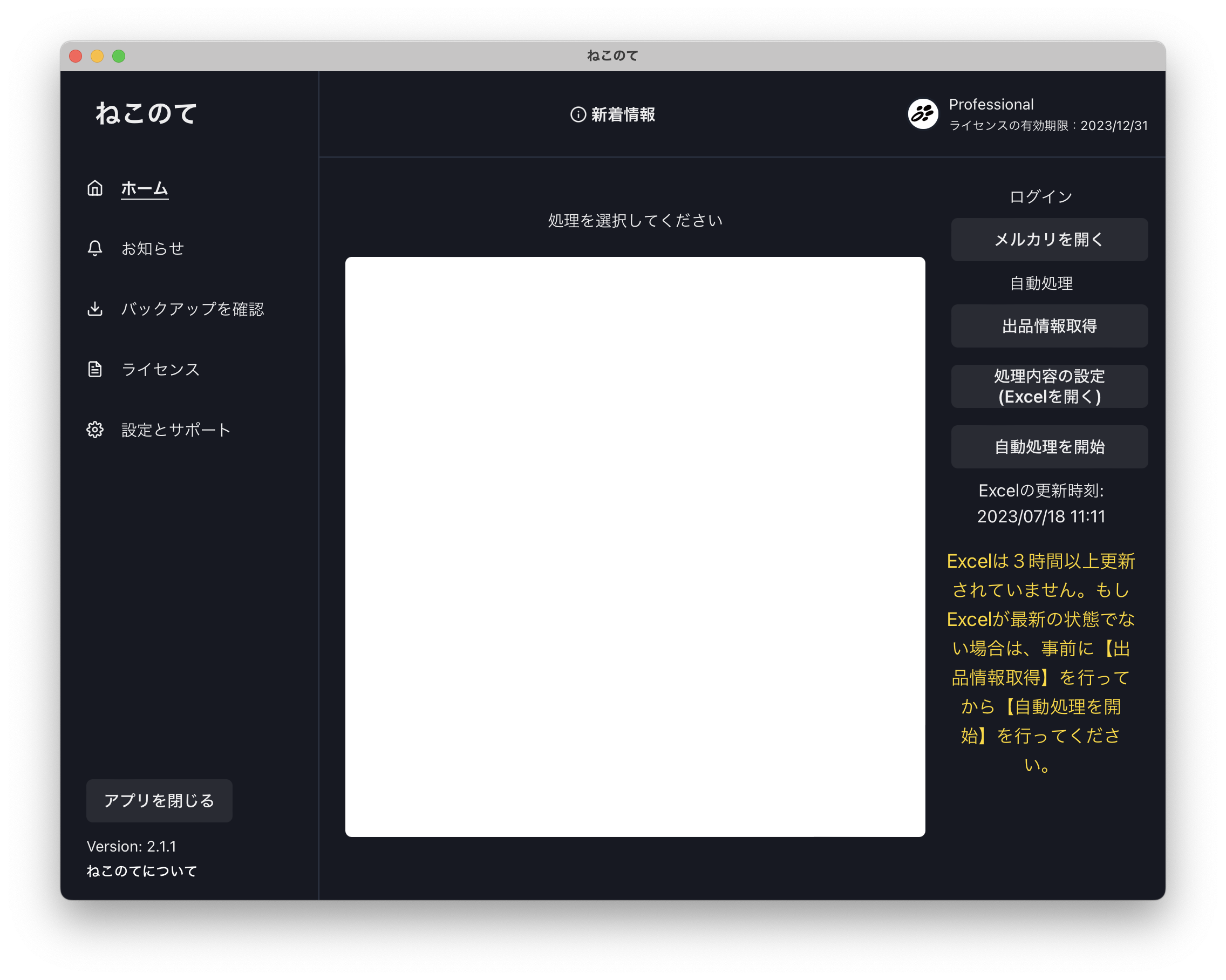The height and width of the screenshot is (980, 1226).
Task: Click the yellow Excel not-updated warning message
Action: point(1040,663)
